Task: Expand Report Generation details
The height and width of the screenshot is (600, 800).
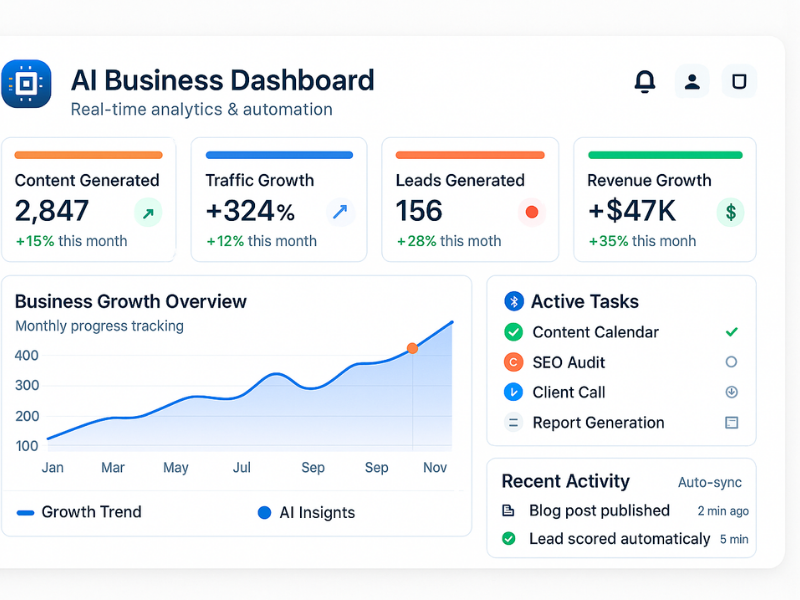Action: (731, 423)
